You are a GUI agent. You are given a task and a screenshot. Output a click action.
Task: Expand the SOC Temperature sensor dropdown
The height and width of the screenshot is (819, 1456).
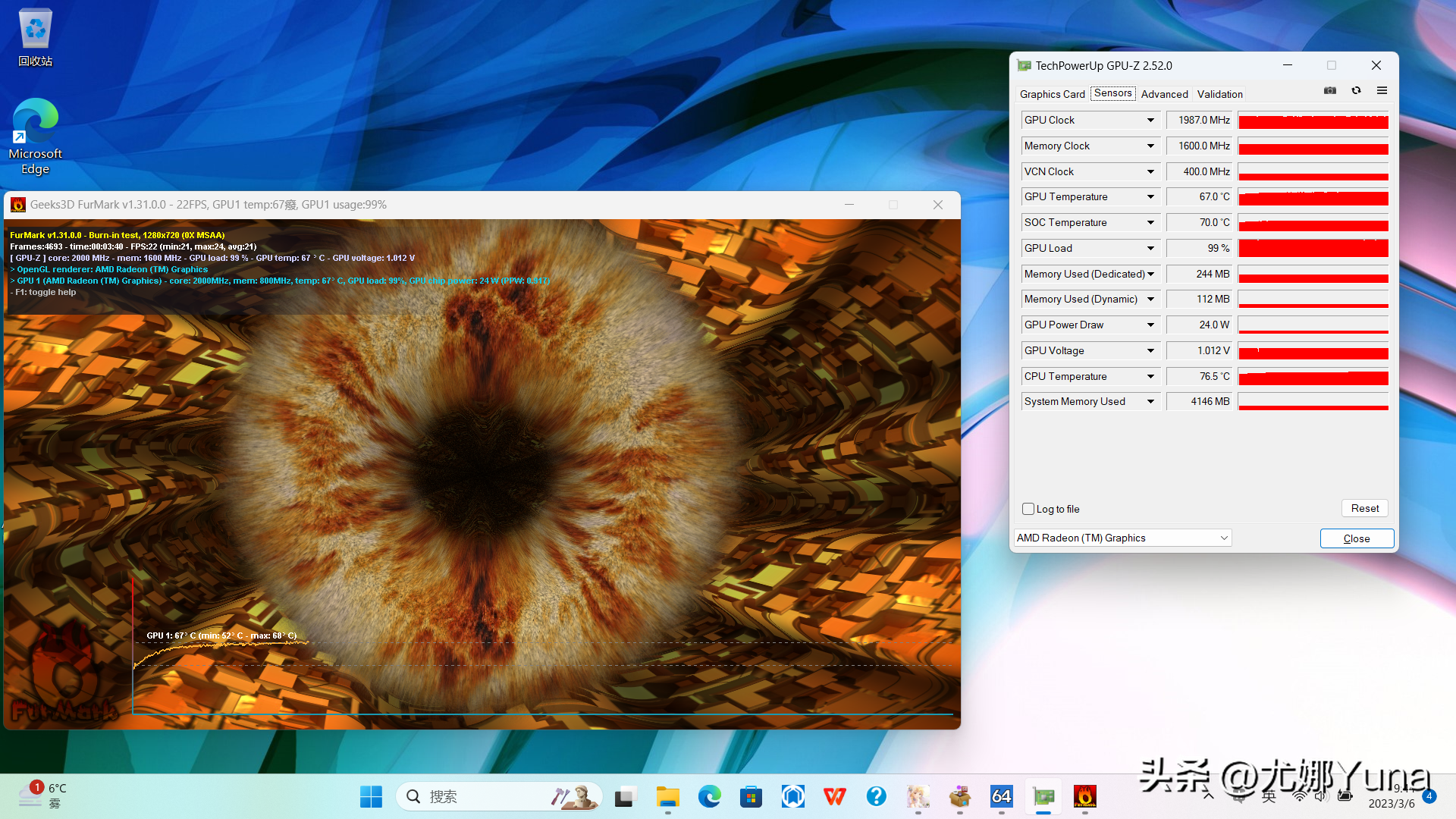click(x=1150, y=222)
